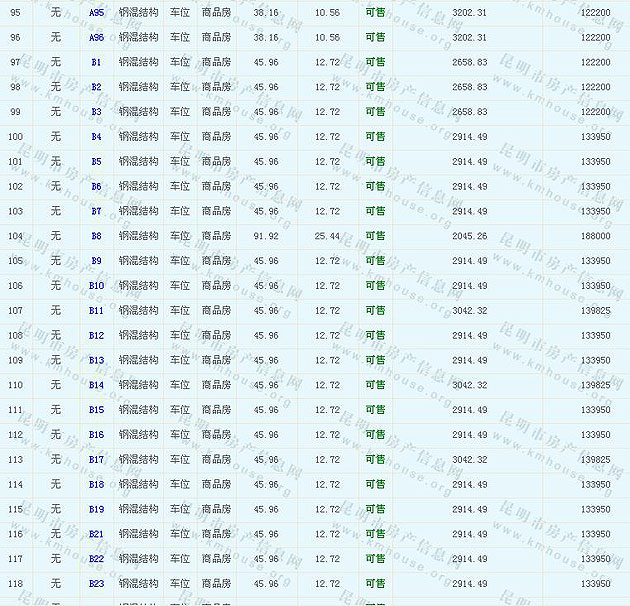Open unit B5 details link
This screenshot has height=606, width=630.
click(x=96, y=161)
